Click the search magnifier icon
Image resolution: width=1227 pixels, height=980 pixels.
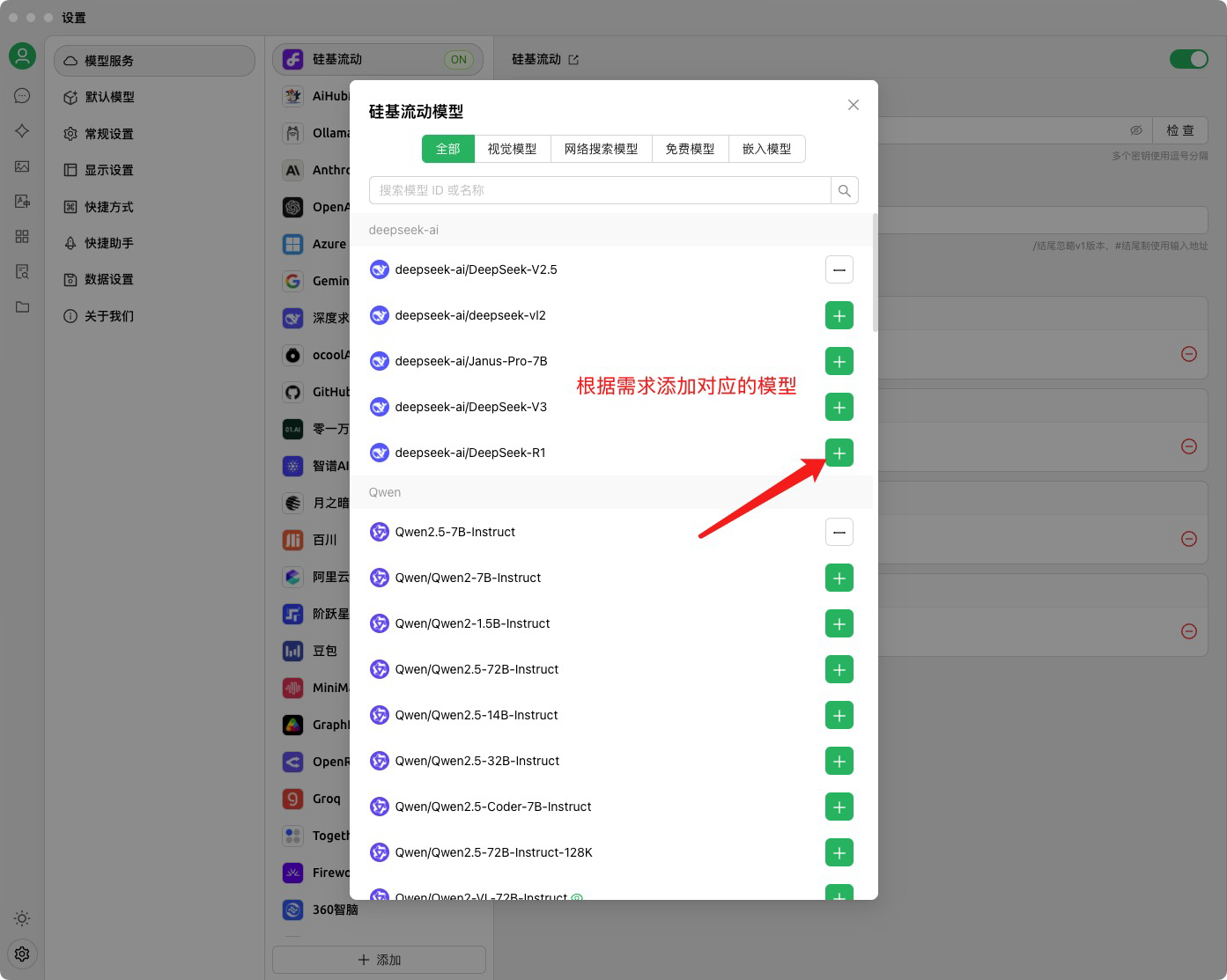point(844,190)
